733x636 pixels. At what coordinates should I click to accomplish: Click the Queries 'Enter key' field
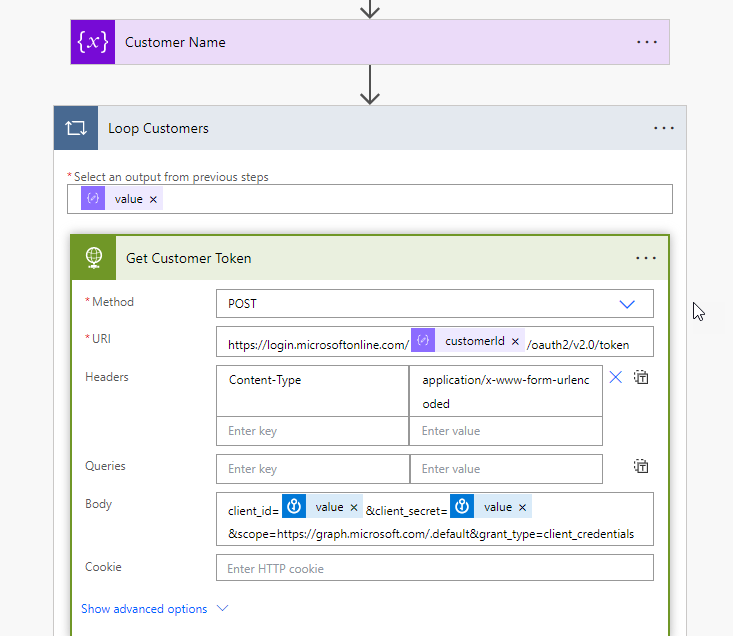click(x=312, y=469)
